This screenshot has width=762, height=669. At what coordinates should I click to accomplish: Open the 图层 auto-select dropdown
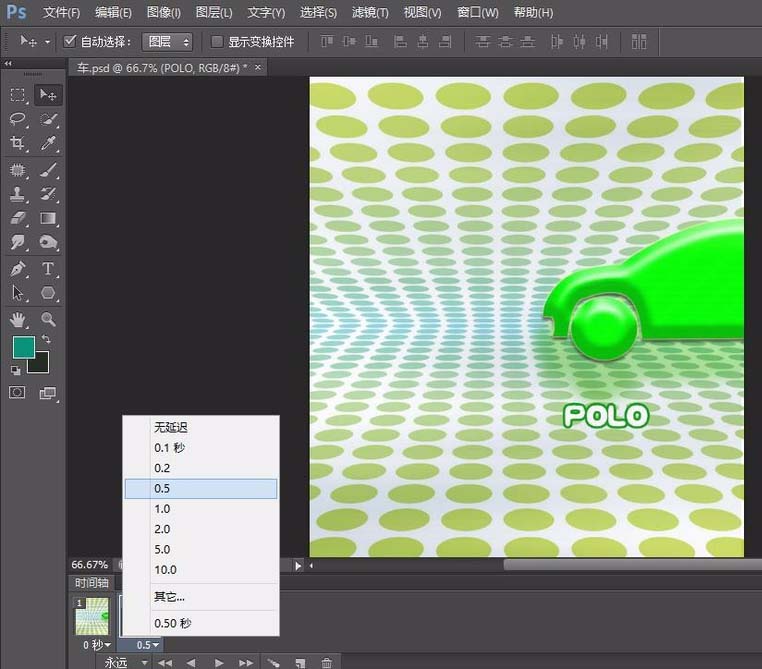167,42
